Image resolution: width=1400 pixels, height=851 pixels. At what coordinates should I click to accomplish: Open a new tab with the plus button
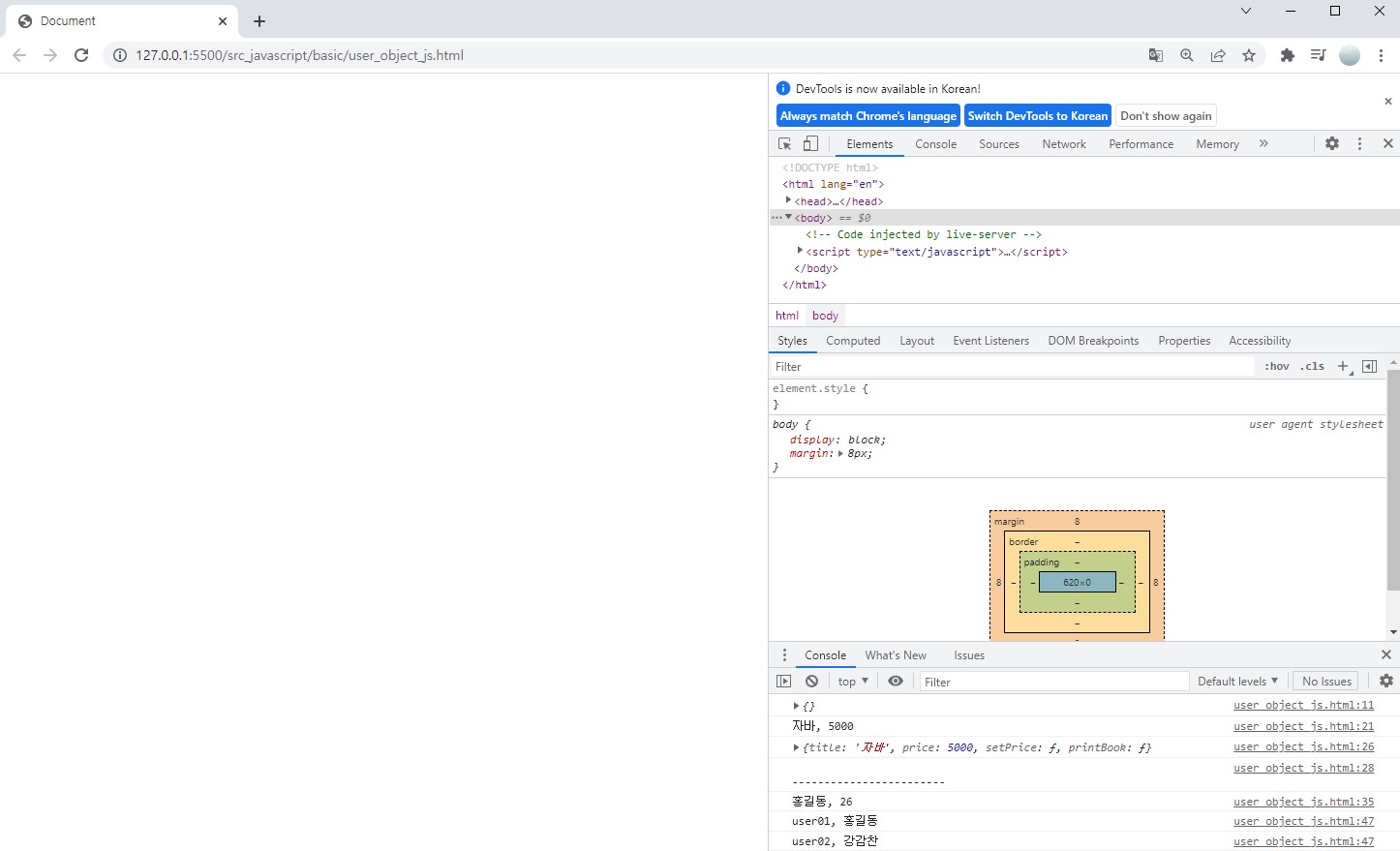259,21
